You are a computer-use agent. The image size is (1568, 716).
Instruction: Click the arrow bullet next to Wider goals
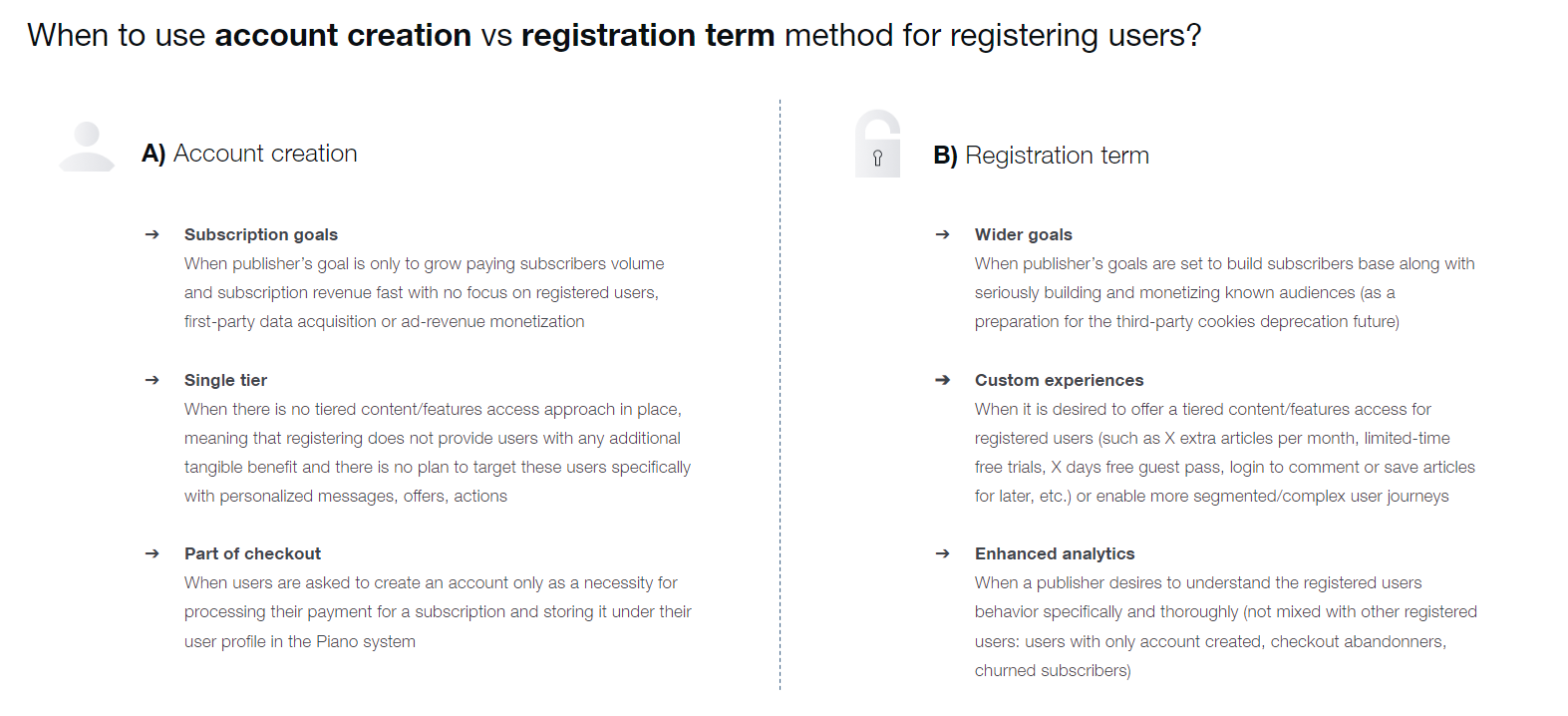[x=942, y=234]
